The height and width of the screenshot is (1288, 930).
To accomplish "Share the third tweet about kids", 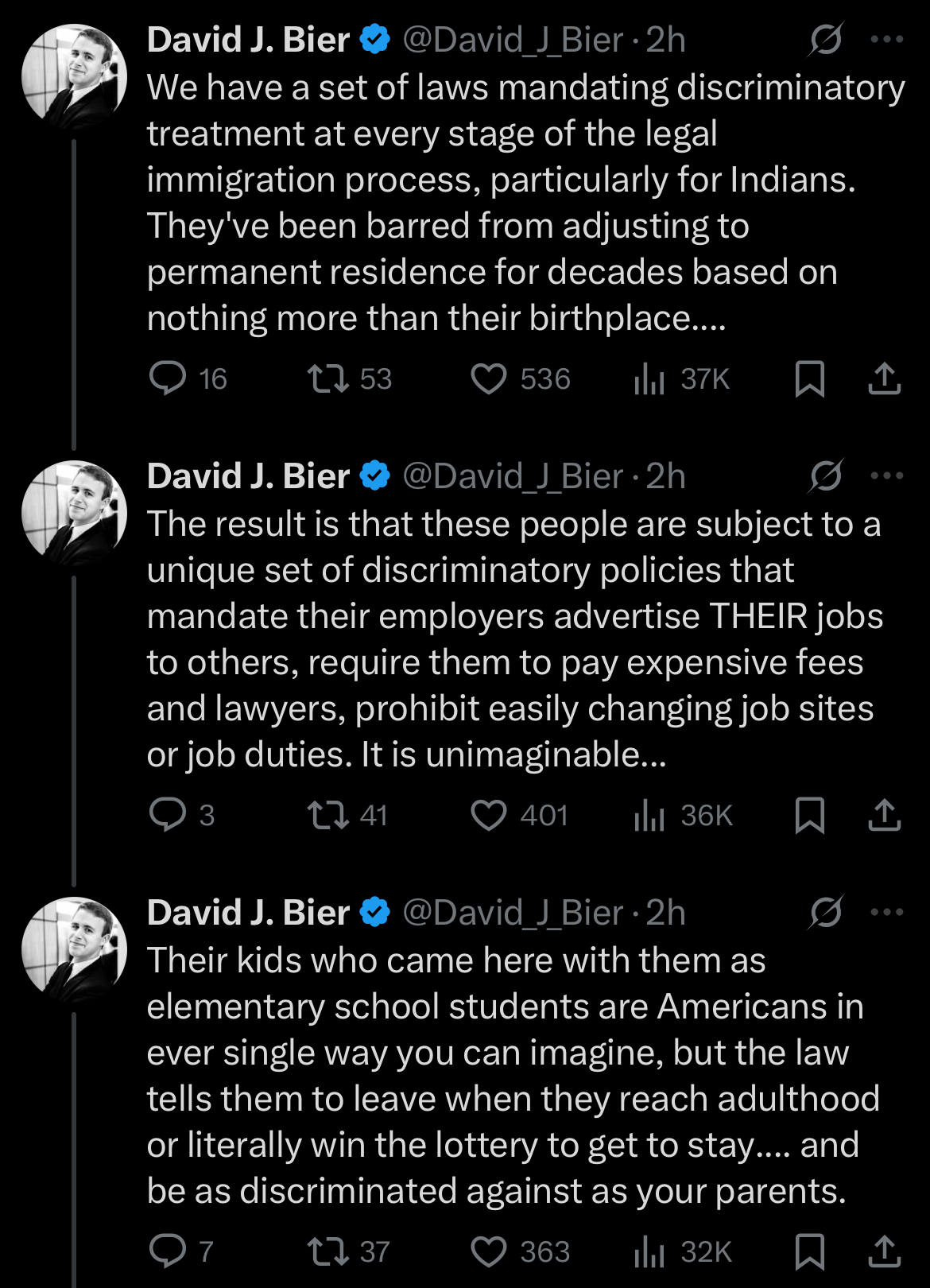I will [x=884, y=1251].
